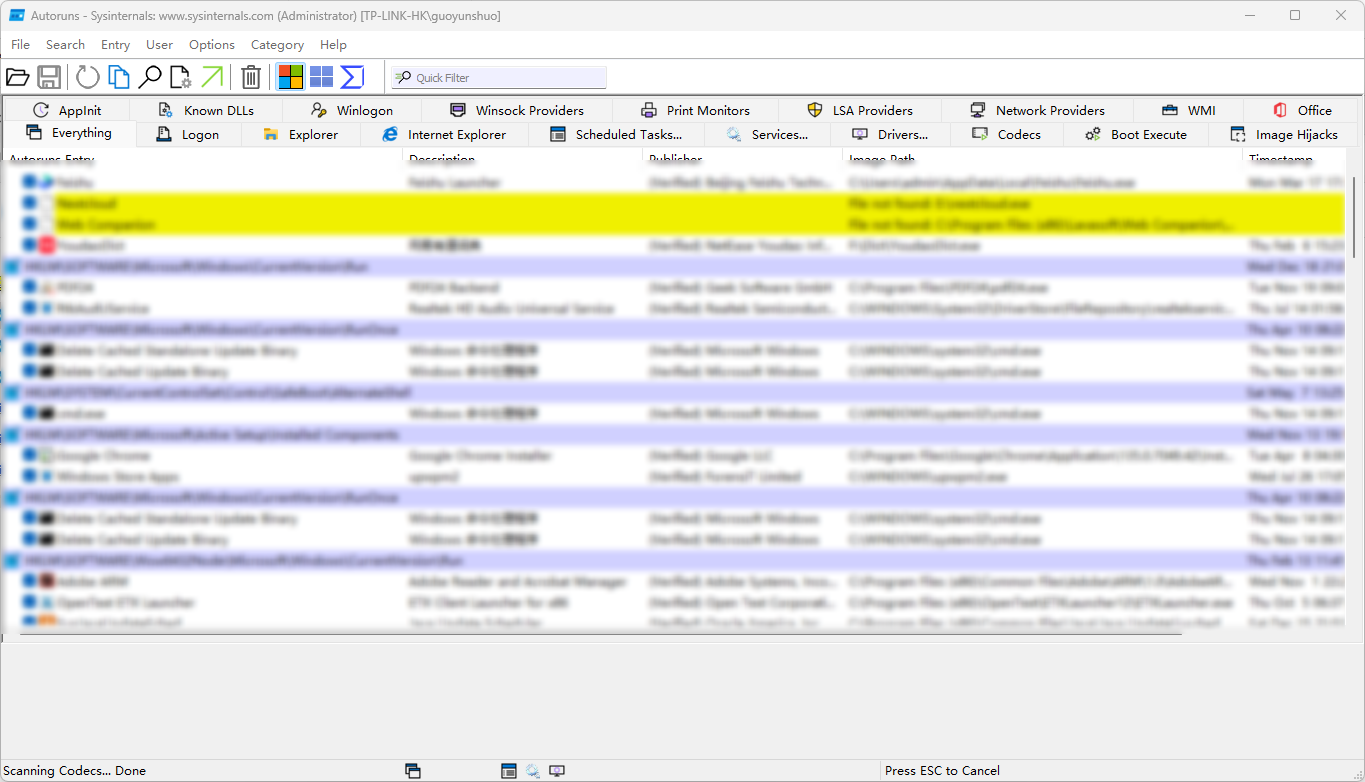Toggle the OpenText ETX Launcher checkbox
This screenshot has height=782, width=1365.
click(30, 602)
